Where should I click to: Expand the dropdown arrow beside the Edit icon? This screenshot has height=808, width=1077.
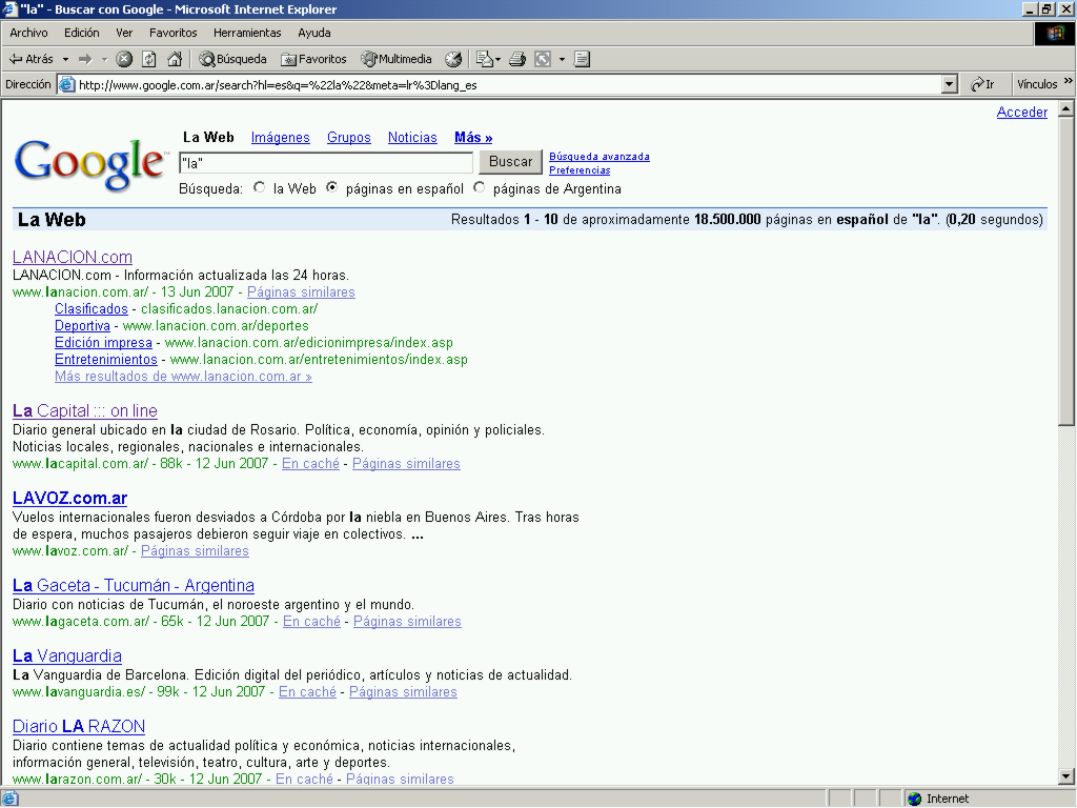(x=562, y=59)
